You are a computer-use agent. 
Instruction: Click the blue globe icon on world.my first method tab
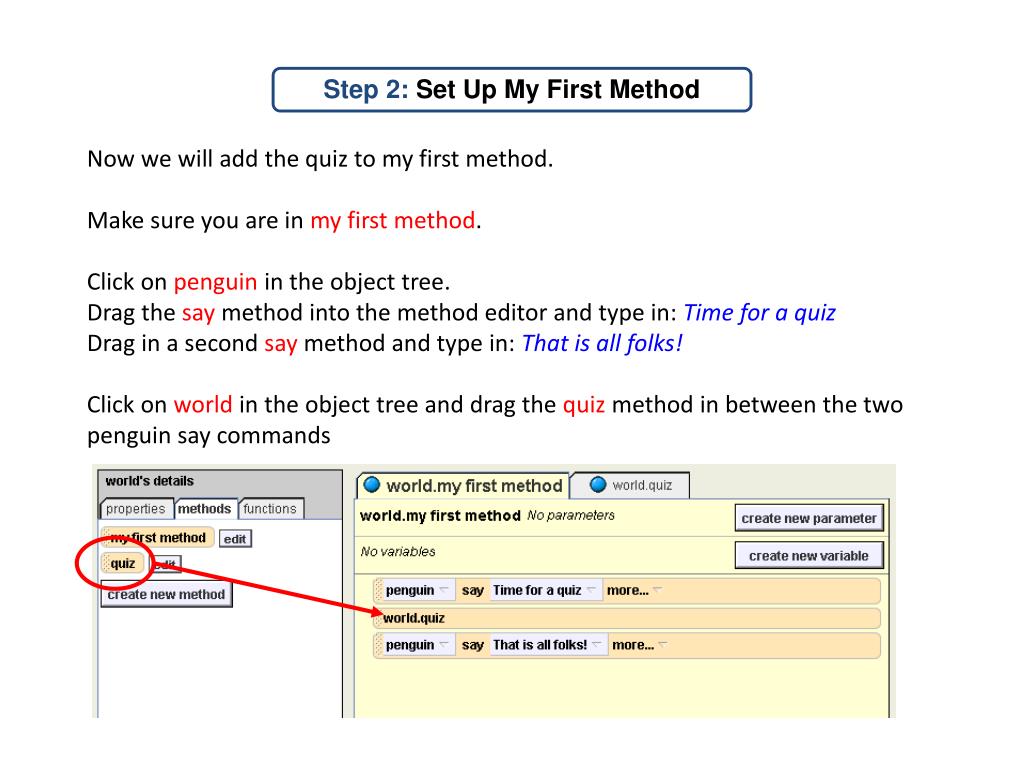(x=372, y=485)
